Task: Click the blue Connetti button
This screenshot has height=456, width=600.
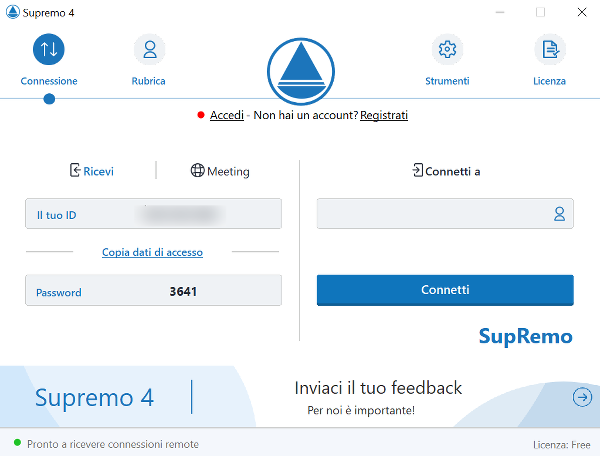Action: (445, 290)
